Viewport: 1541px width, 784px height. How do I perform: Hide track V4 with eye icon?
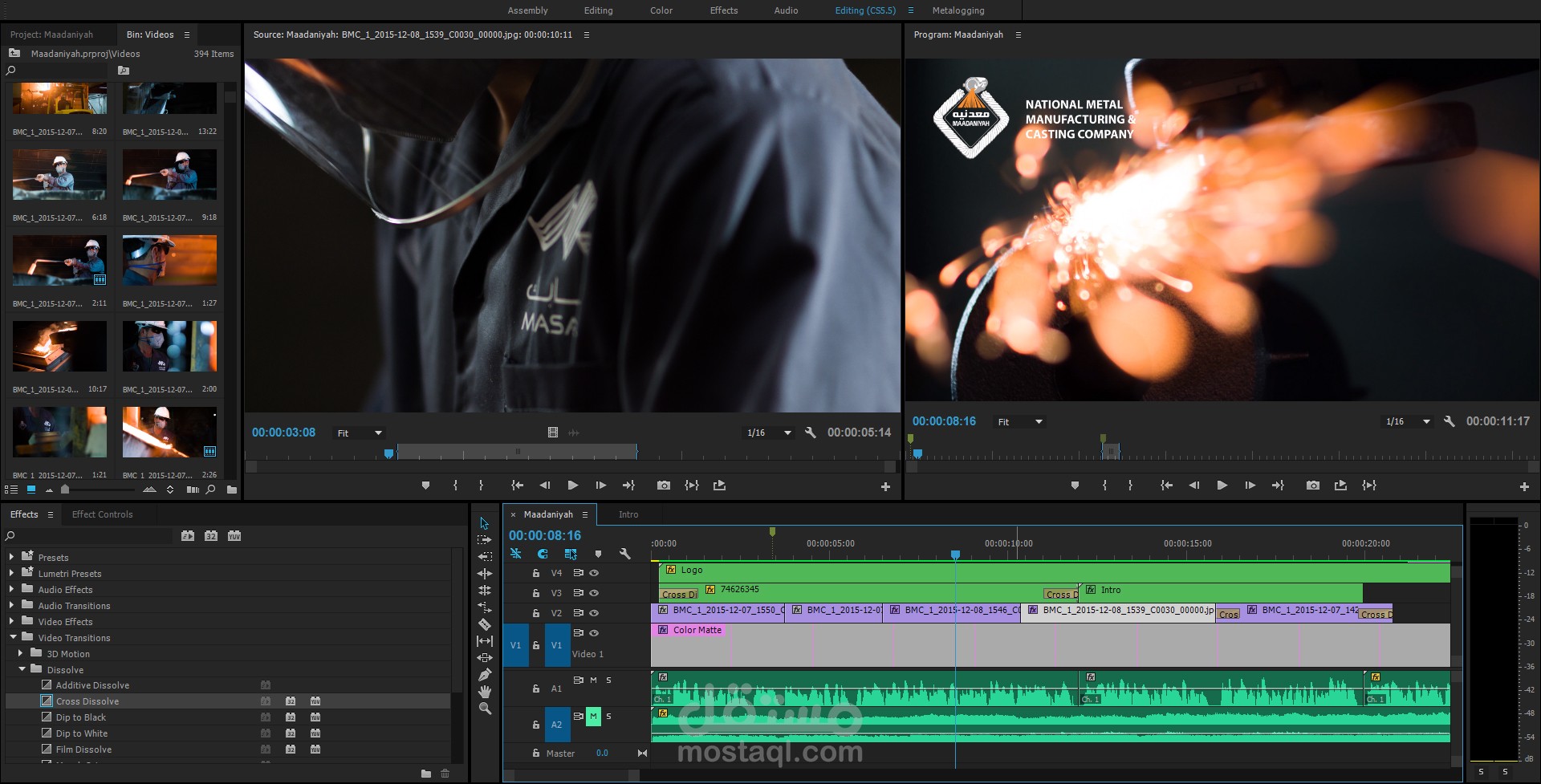595,573
